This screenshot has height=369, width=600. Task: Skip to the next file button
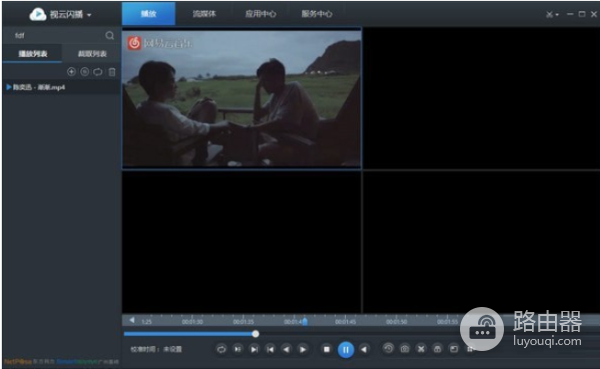click(254, 349)
